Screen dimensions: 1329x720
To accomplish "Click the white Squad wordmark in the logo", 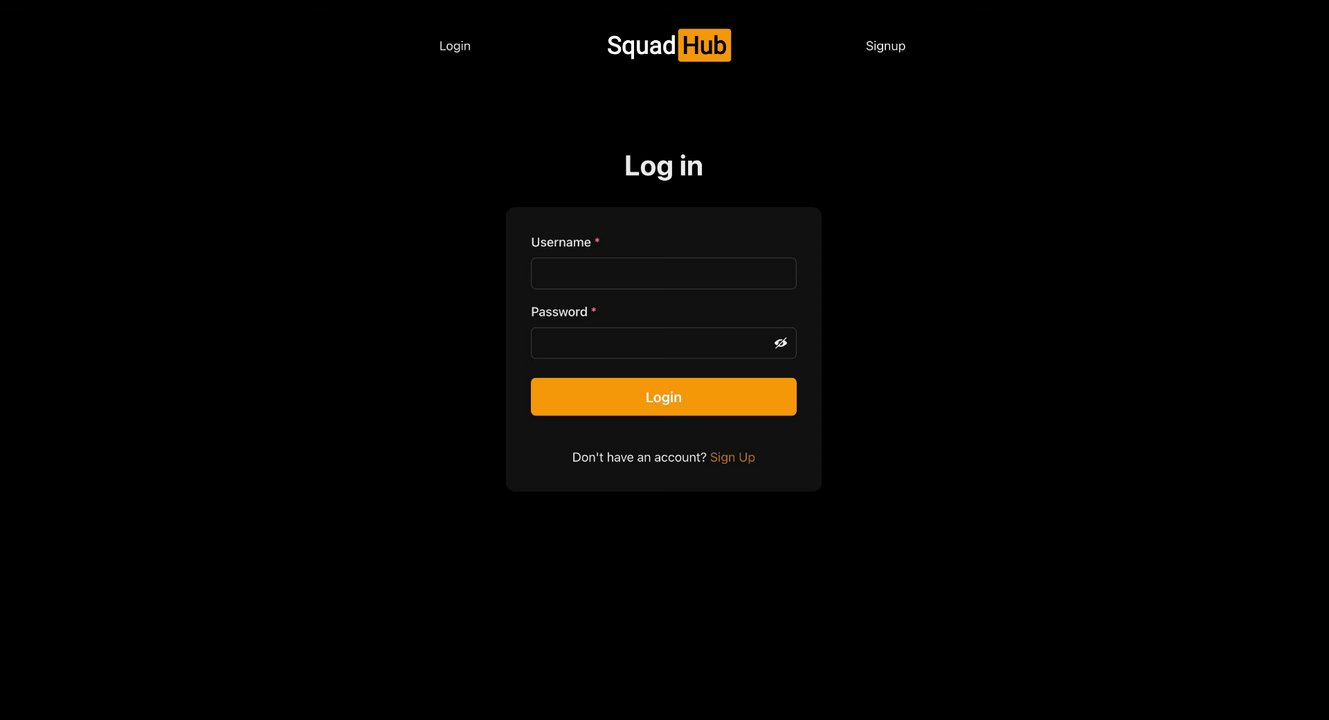I will [641, 46].
